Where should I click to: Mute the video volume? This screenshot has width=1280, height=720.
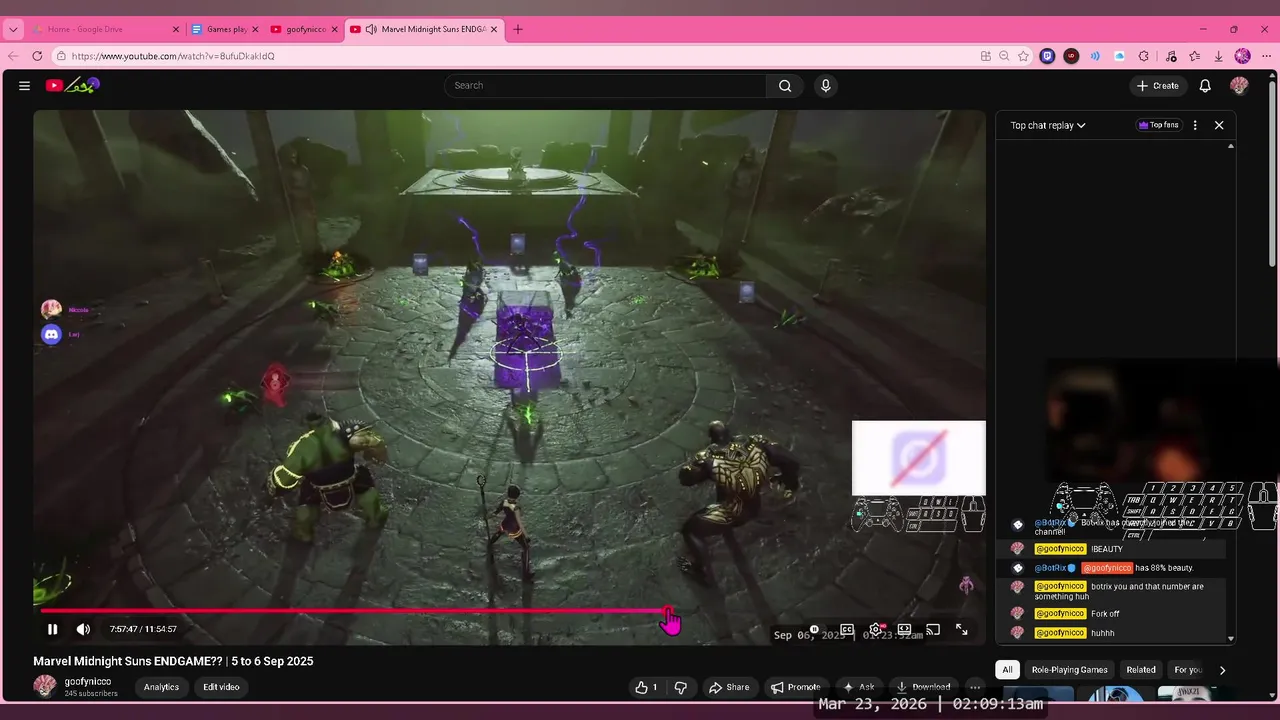83,629
